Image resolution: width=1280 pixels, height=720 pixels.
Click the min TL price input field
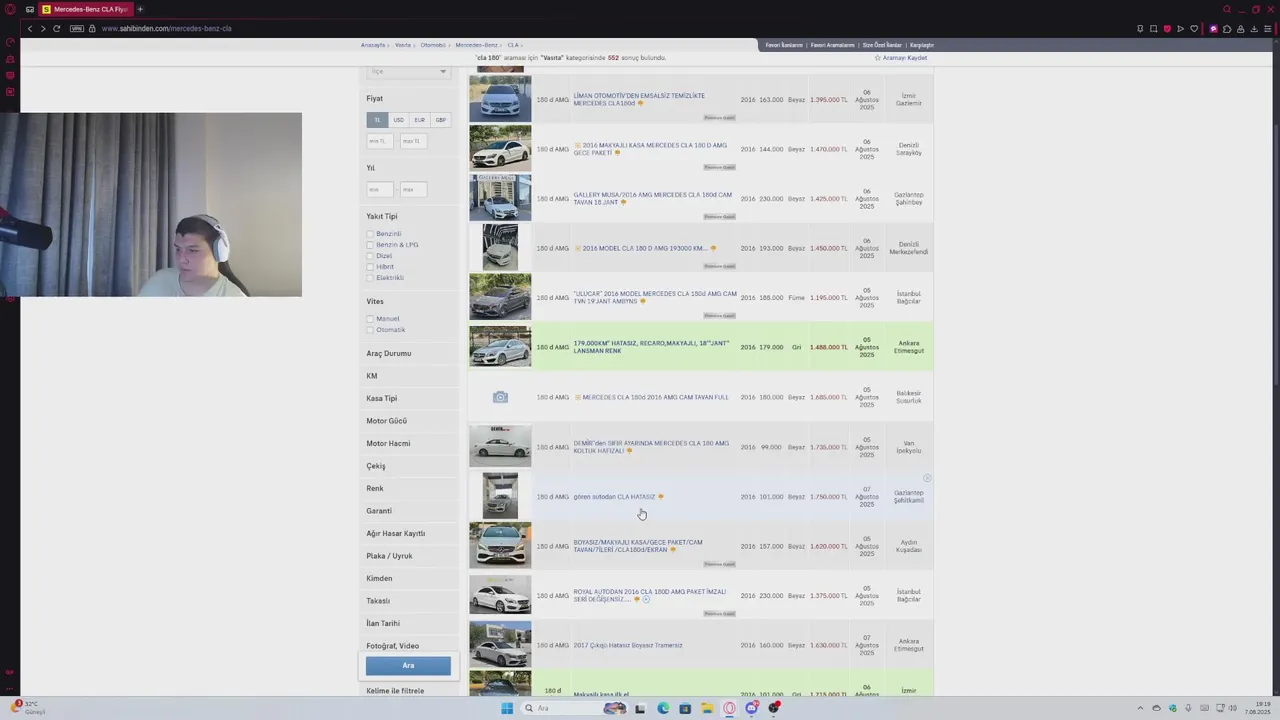(x=380, y=141)
